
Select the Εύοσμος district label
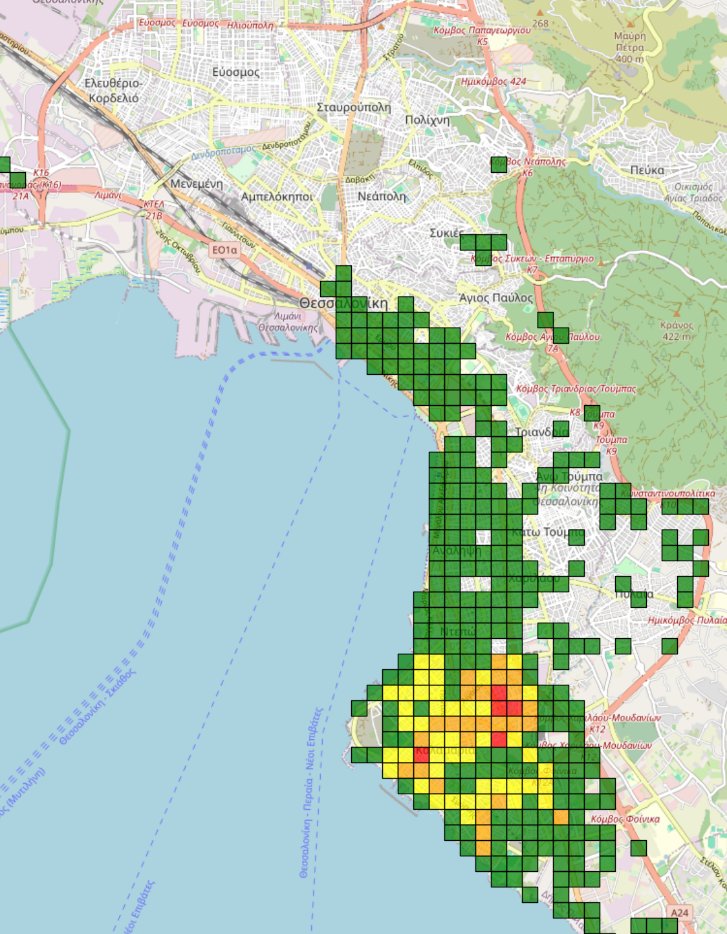(x=236, y=72)
